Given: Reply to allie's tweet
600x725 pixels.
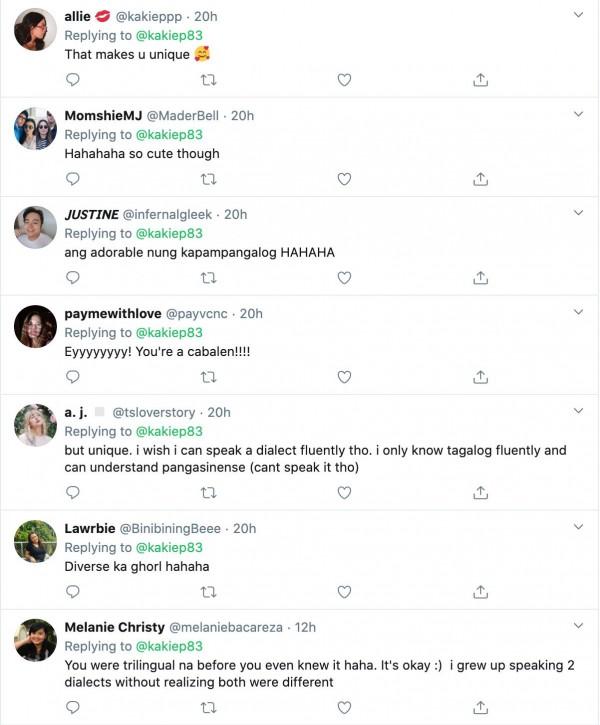Looking at the screenshot, I should (72, 80).
